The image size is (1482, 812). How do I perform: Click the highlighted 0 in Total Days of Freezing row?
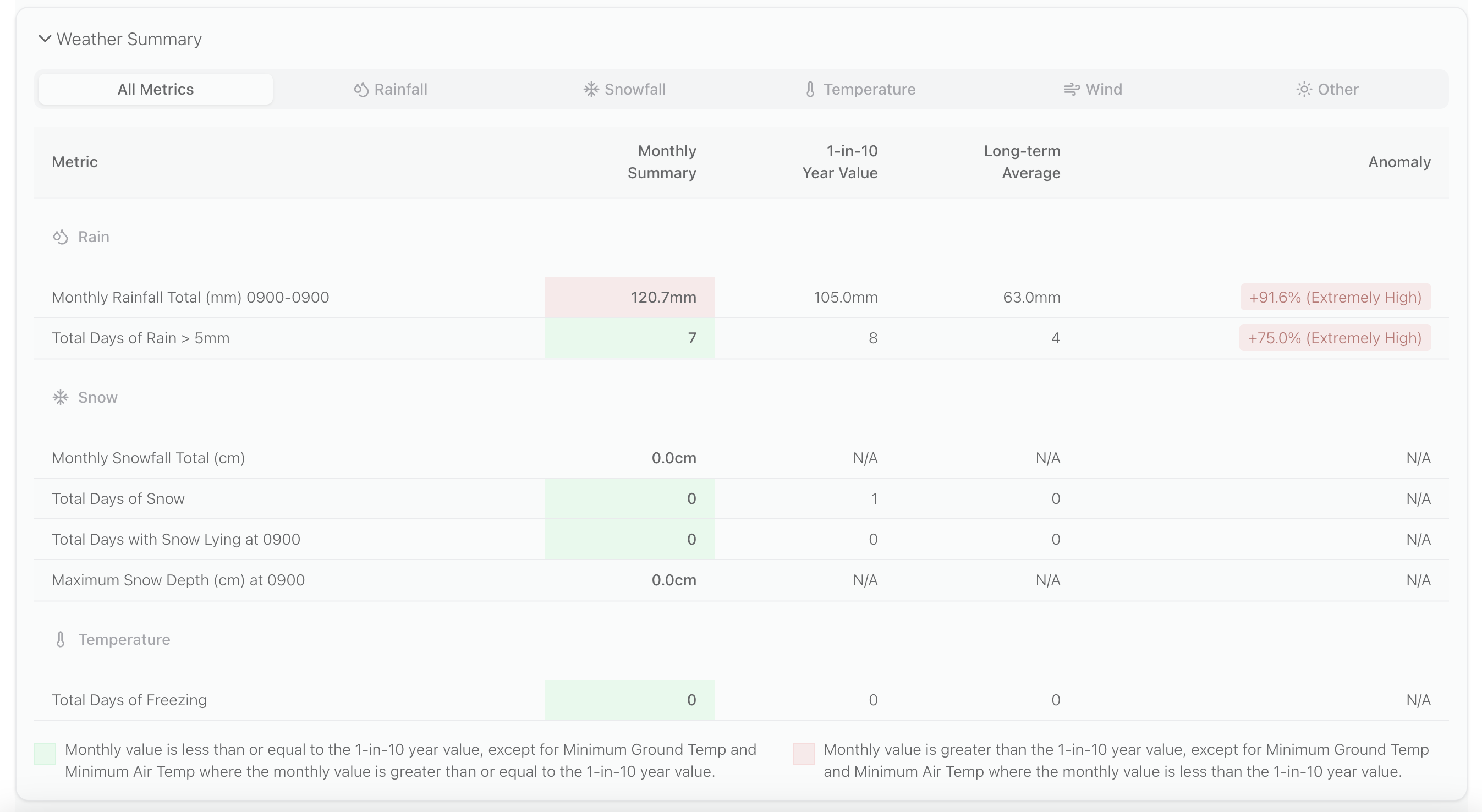point(629,700)
